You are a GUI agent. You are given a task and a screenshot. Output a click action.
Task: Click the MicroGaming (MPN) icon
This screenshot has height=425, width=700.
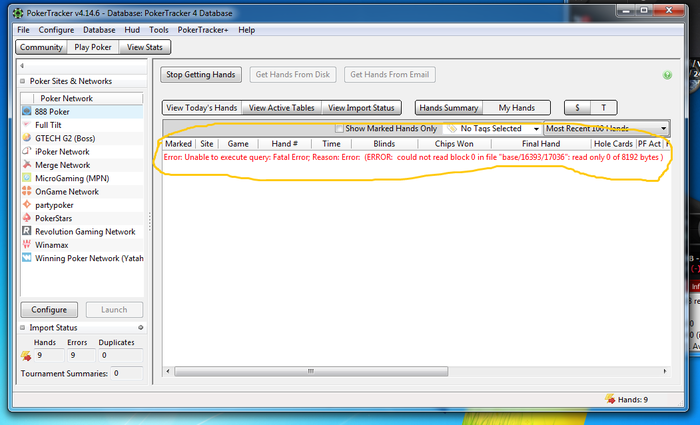coord(27,178)
